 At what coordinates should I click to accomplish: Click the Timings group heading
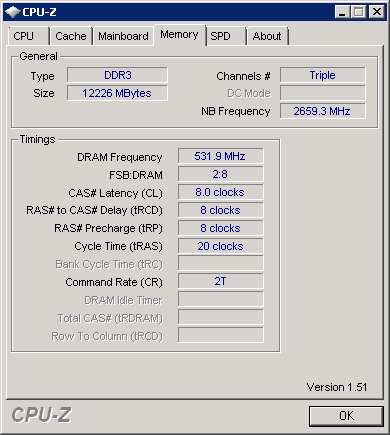[x=37, y=139]
